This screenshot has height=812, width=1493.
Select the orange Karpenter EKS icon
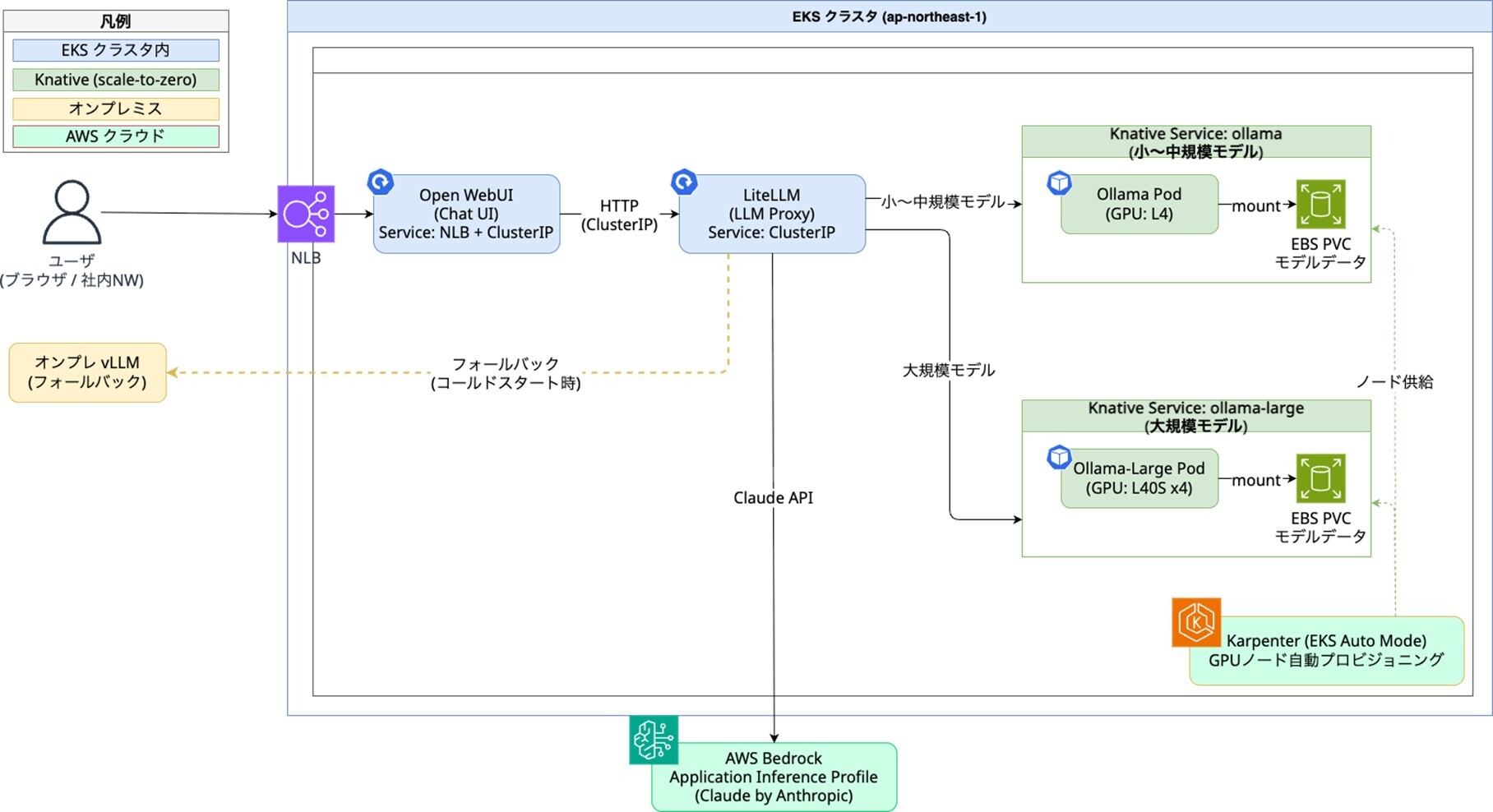(x=1196, y=622)
